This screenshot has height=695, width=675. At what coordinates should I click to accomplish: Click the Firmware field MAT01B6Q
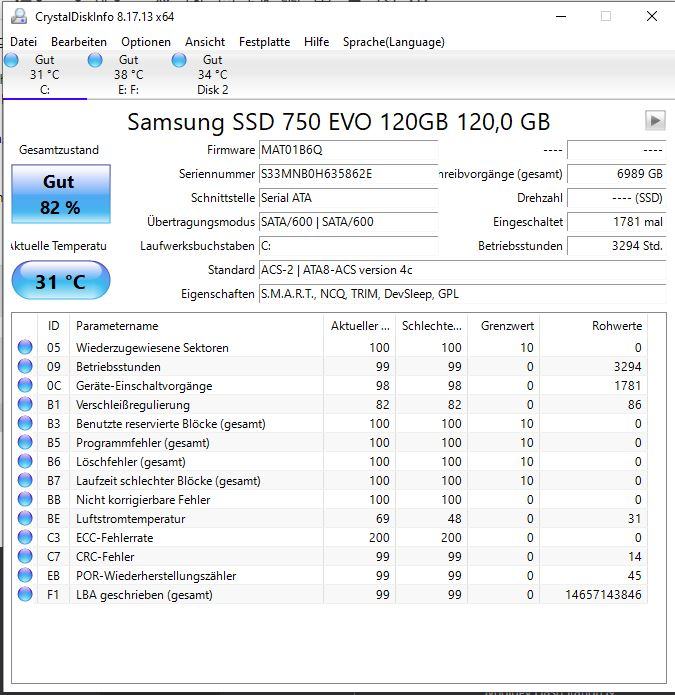click(348, 150)
